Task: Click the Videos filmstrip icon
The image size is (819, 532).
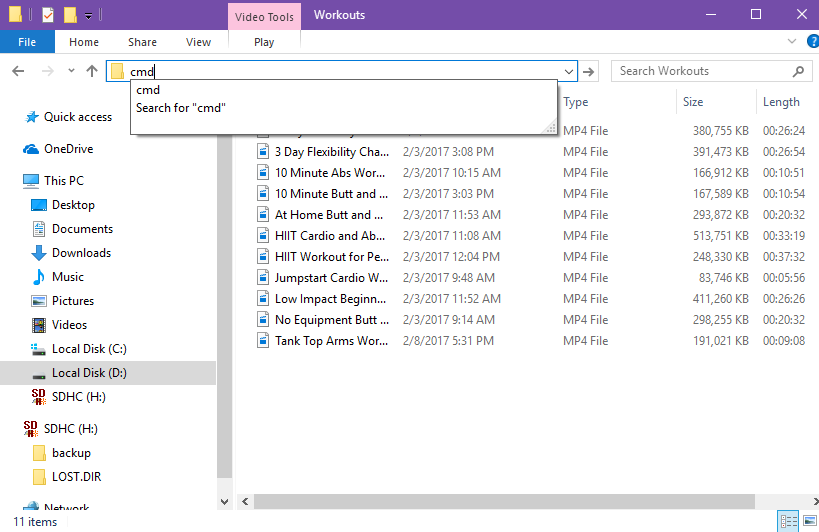Action: [39, 325]
